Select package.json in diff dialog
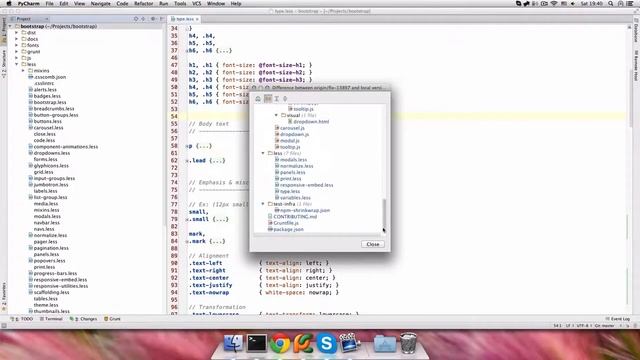Viewport: 640px width, 360px height. (x=286, y=229)
